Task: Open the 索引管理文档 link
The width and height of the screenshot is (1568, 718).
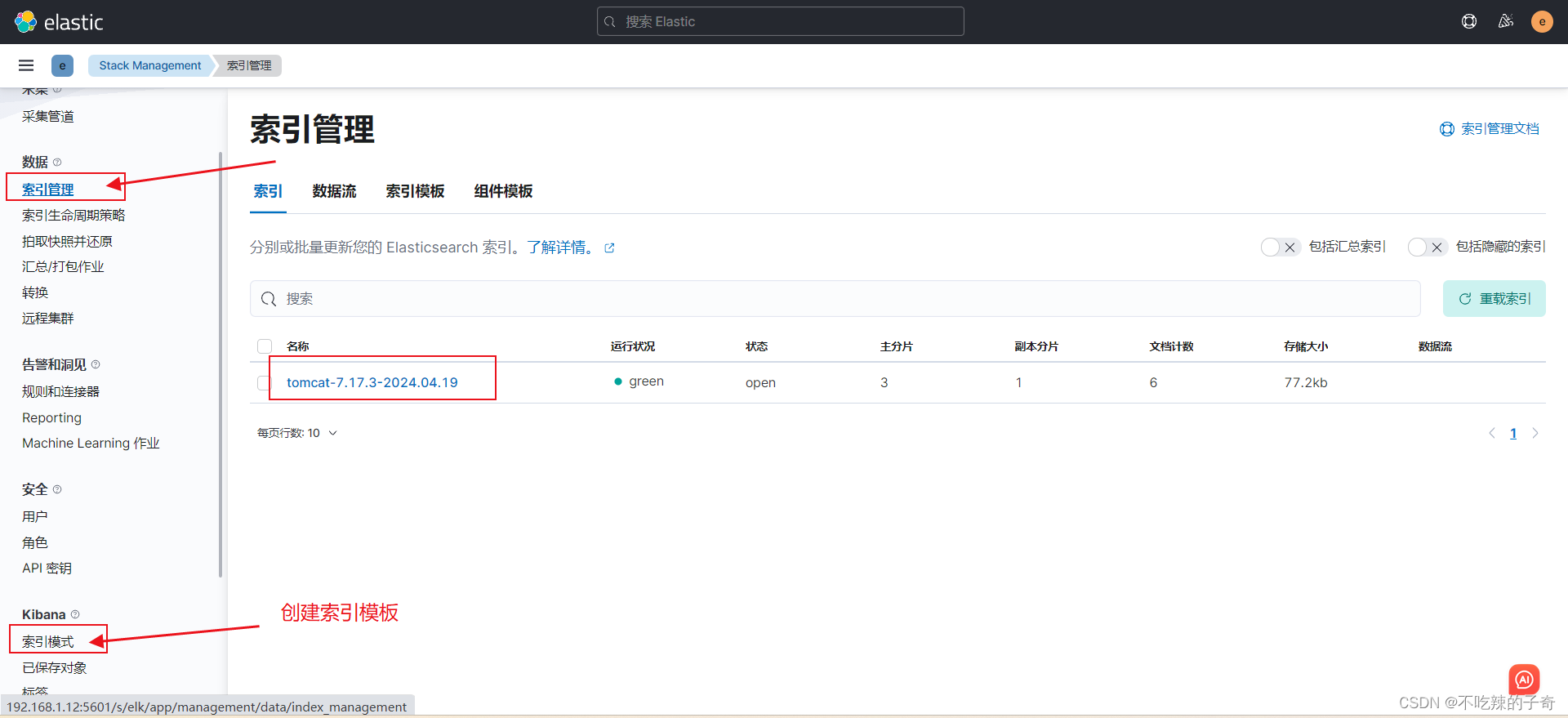Action: point(1490,129)
